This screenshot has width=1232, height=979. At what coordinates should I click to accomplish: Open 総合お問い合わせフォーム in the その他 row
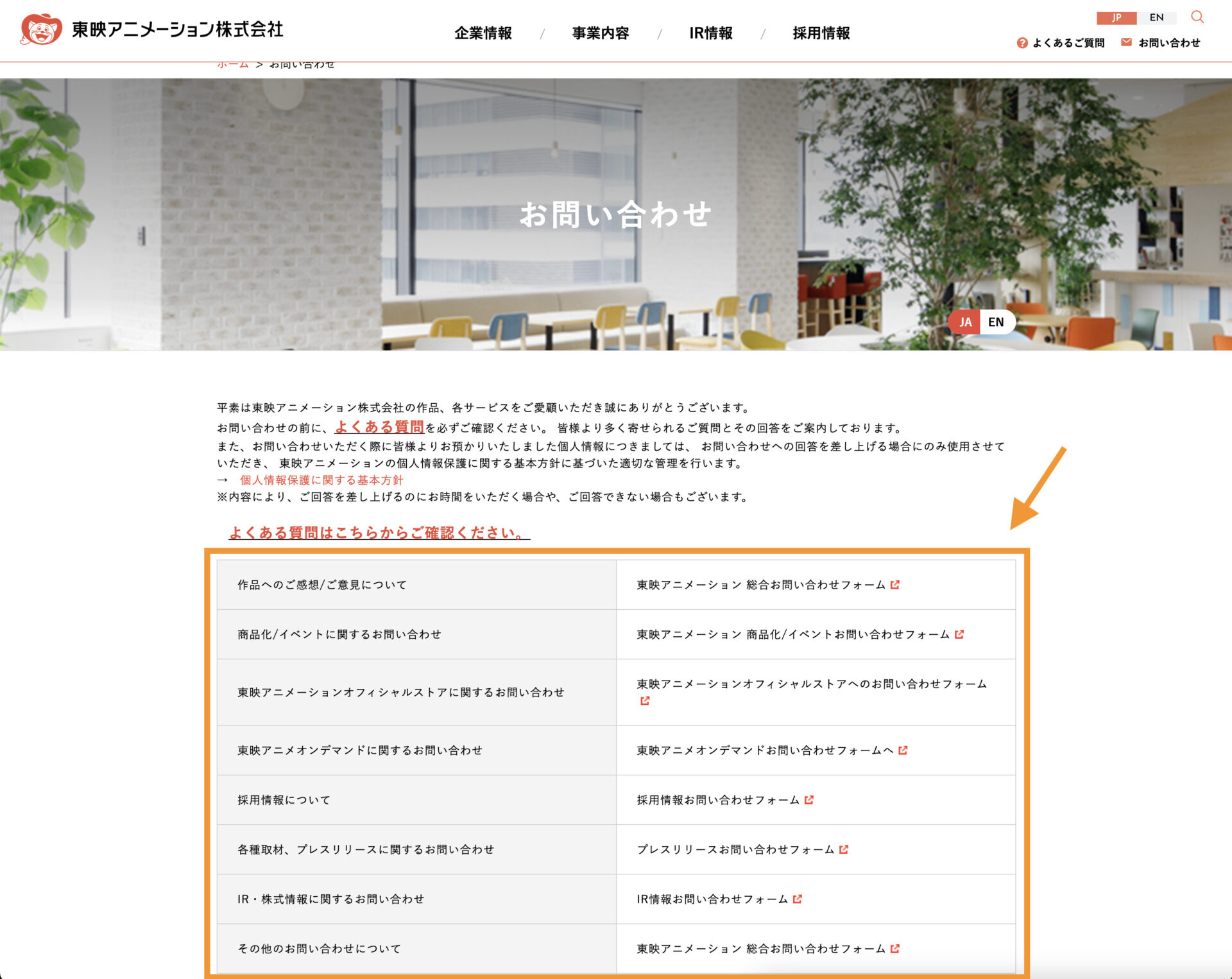pyautogui.click(x=761, y=949)
